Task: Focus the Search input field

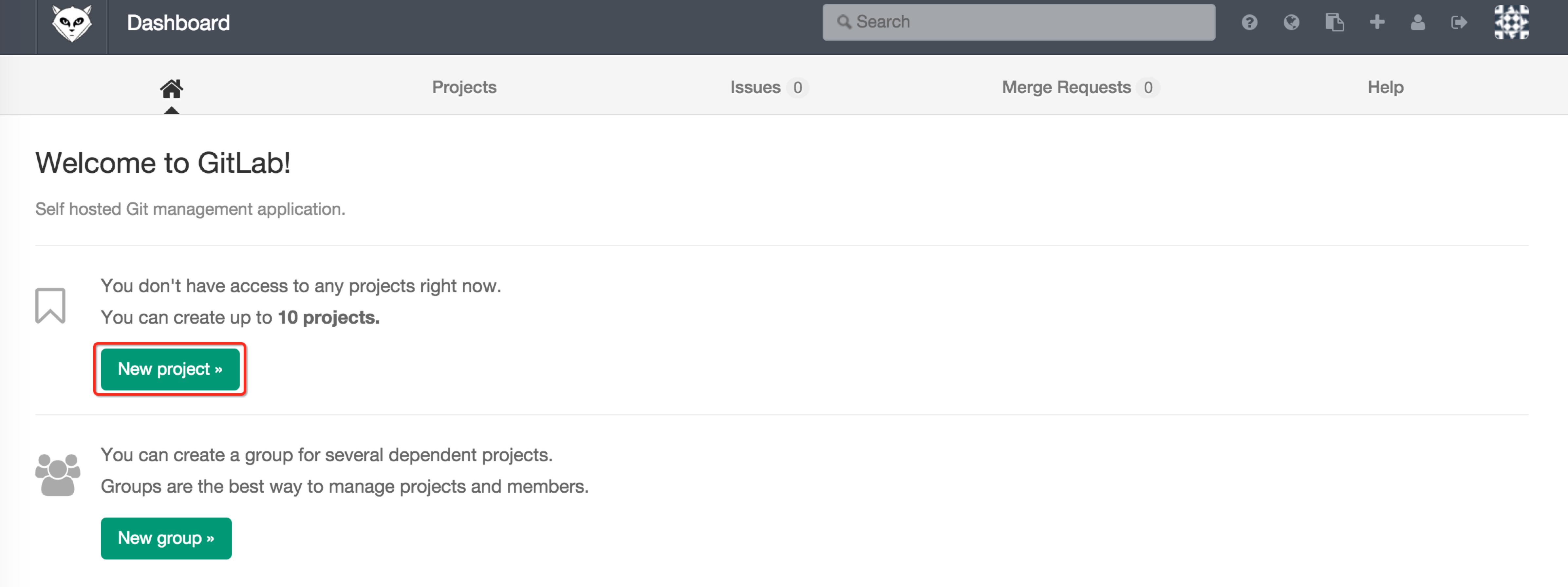Action: tap(1018, 23)
